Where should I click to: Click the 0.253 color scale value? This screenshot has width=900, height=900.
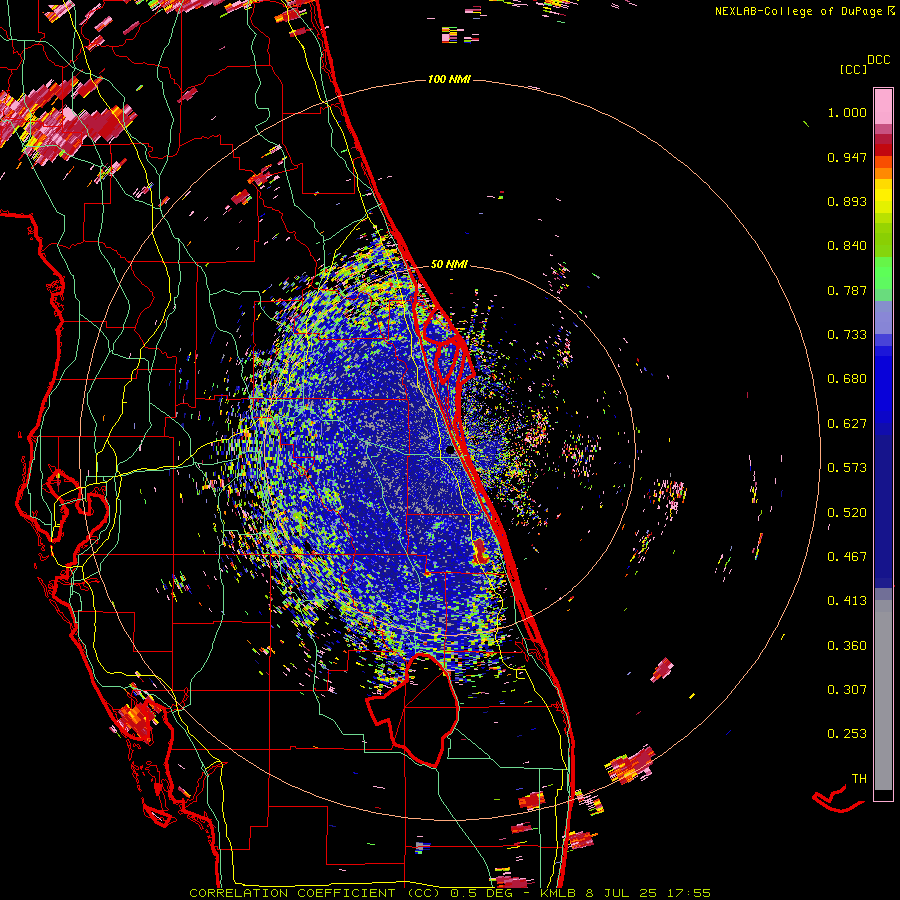click(x=847, y=734)
